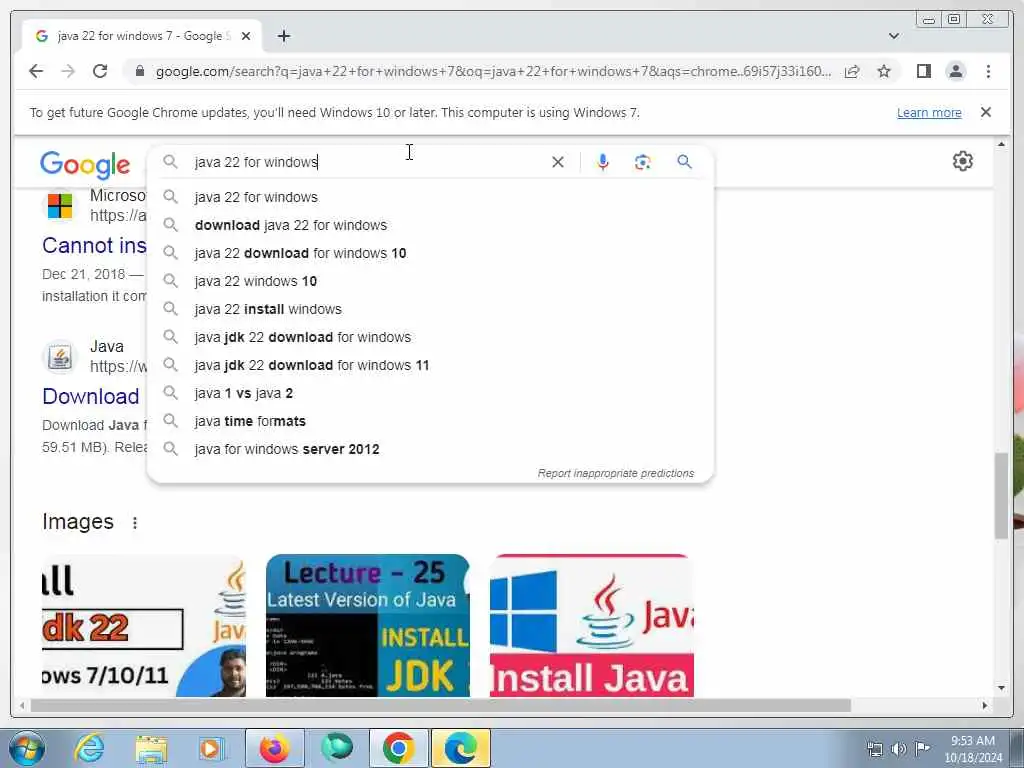Open the tab search dropdown arrow

[x=893, y=36]
